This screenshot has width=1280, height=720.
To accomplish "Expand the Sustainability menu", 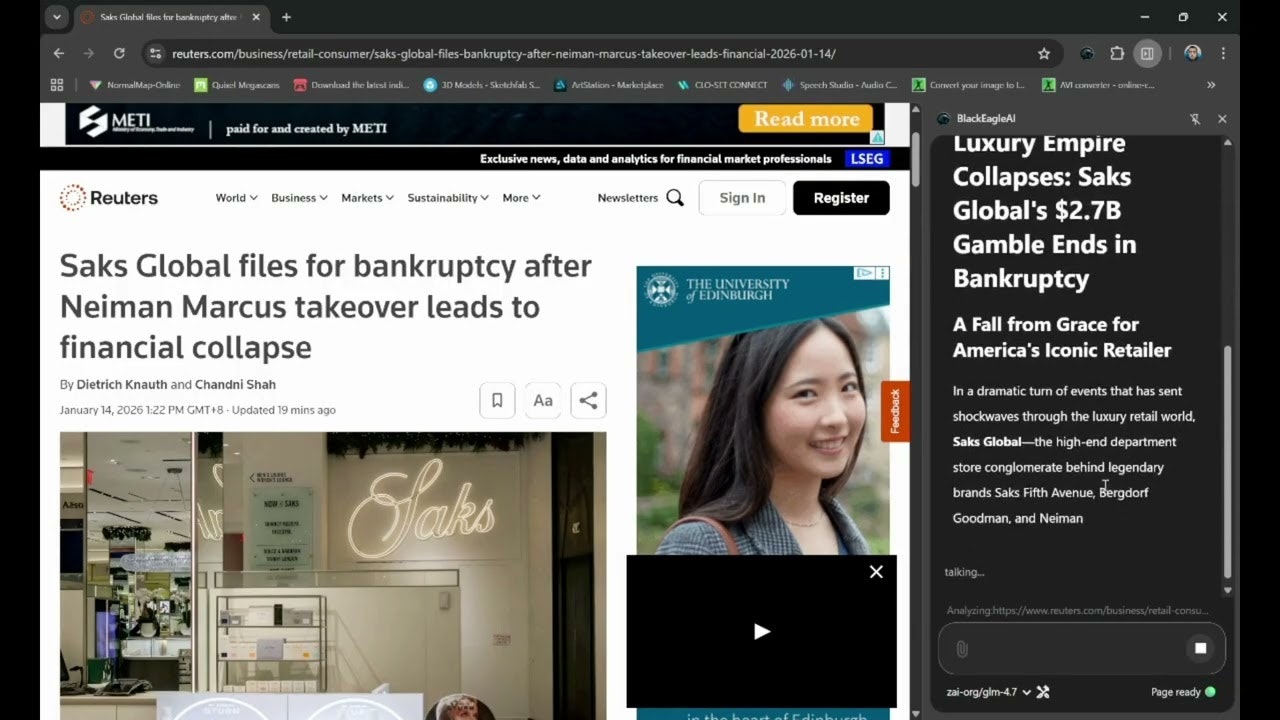I will click(x=448, y=198).
